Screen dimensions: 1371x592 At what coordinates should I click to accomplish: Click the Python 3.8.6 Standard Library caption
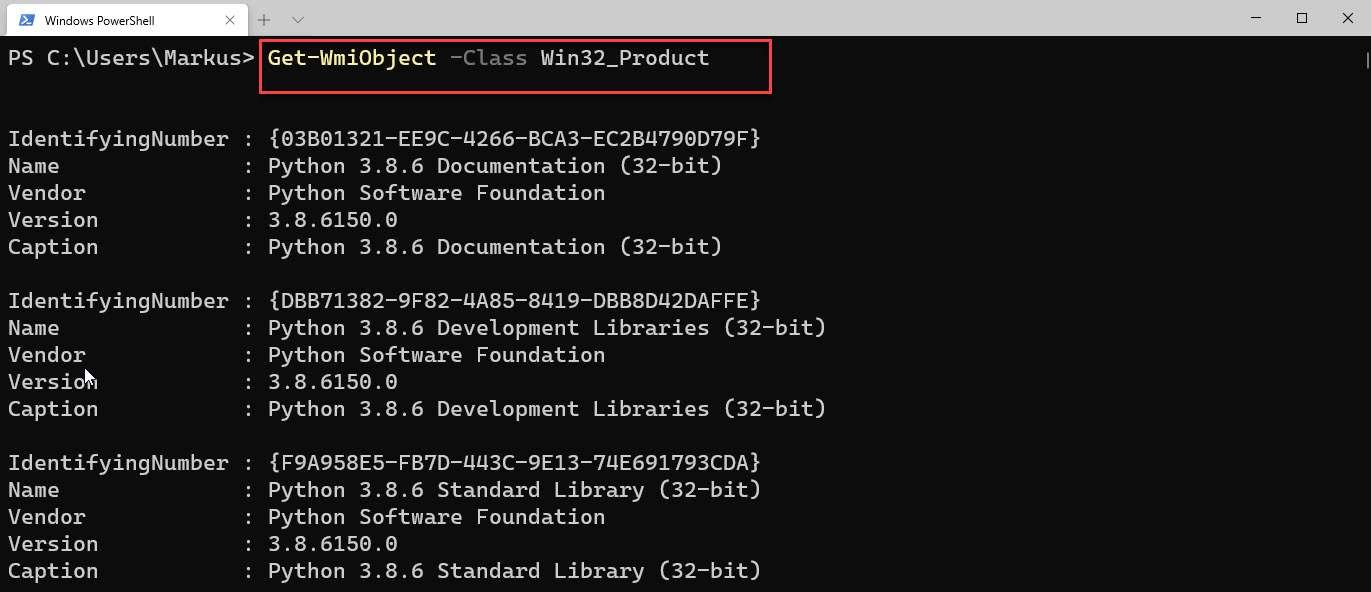[513, 570]
